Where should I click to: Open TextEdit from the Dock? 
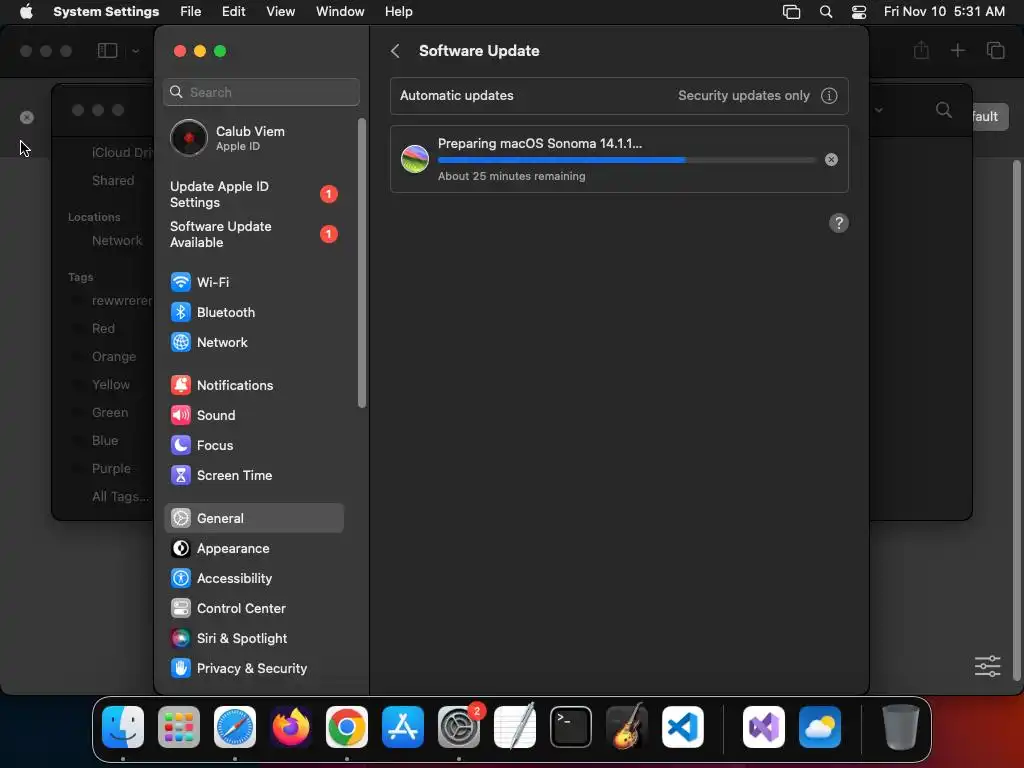[515, 727]
